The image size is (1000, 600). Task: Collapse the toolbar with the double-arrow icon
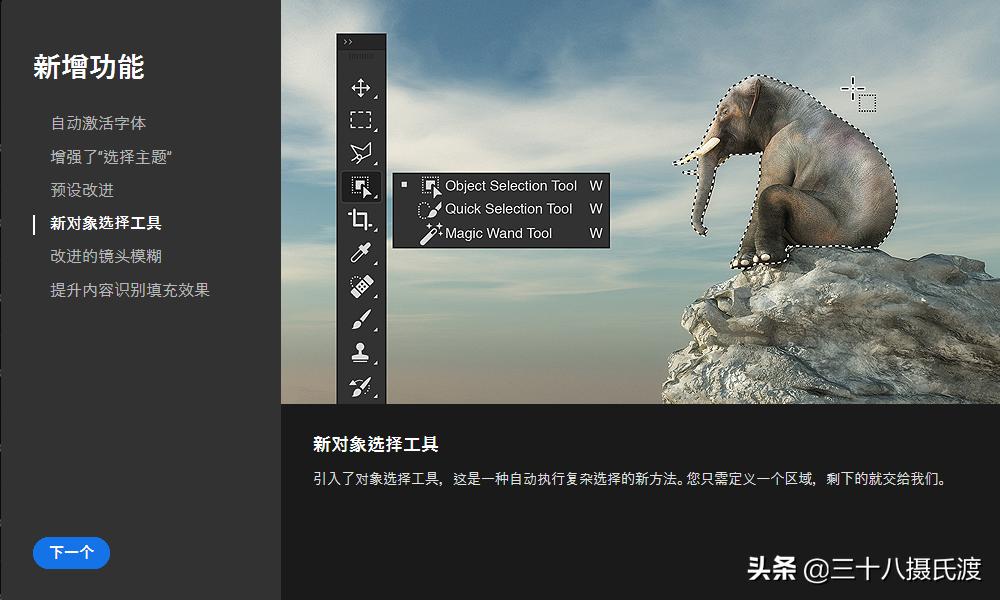click(x=347, y=40)
